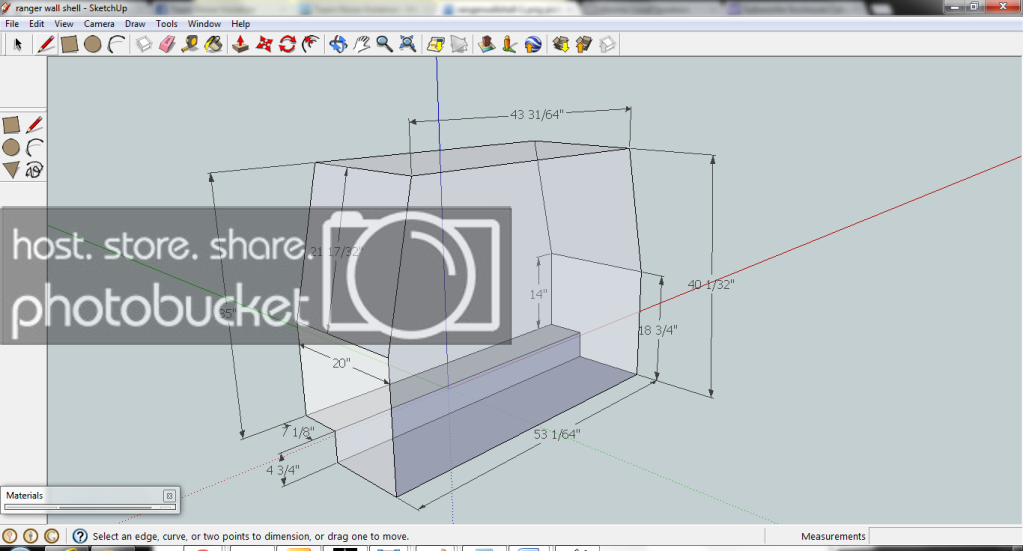
Task: Click the 4 3/4" dimension label
Action: pos(282,470)
